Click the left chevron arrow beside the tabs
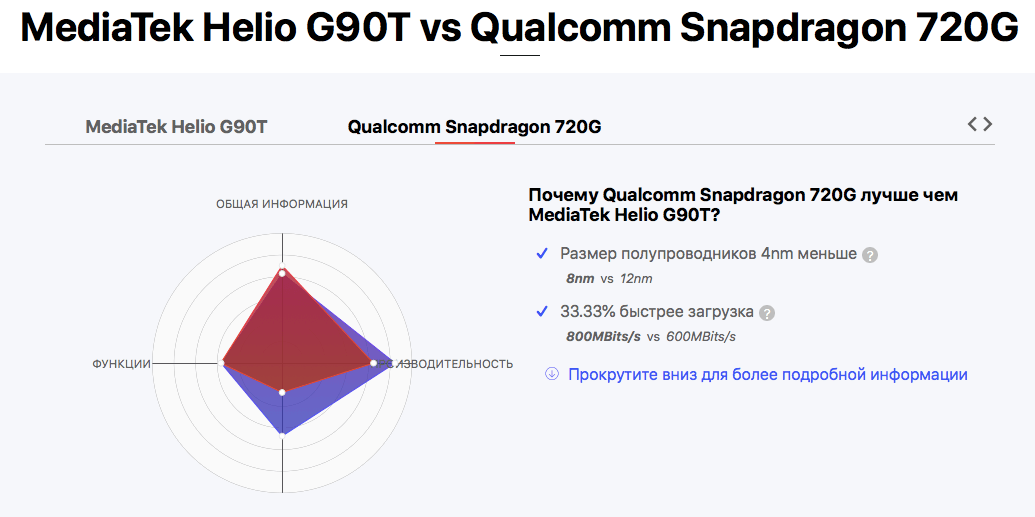This screenshot has height=517, width=1035. 973,124
